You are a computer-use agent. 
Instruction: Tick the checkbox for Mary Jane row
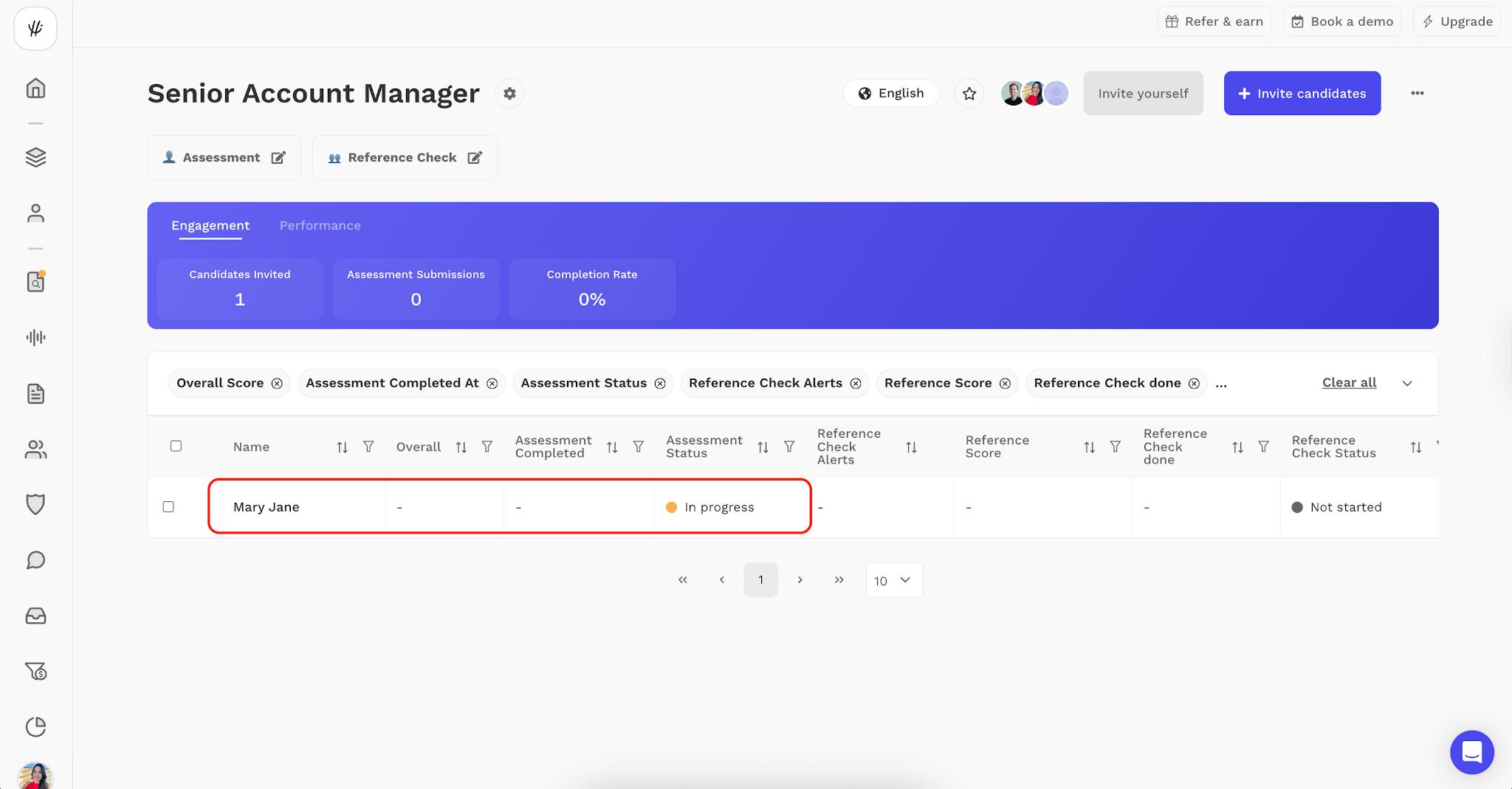[168, 507]
